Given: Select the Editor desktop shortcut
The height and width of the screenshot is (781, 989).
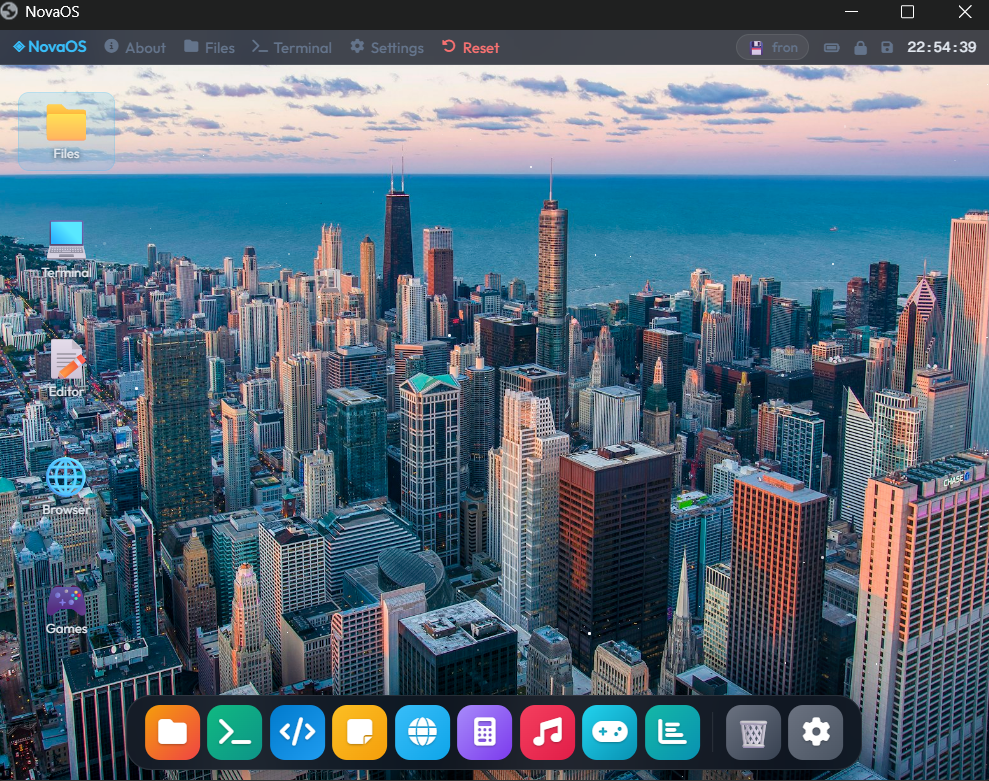Looking at the screenshot, I should 66,368.
